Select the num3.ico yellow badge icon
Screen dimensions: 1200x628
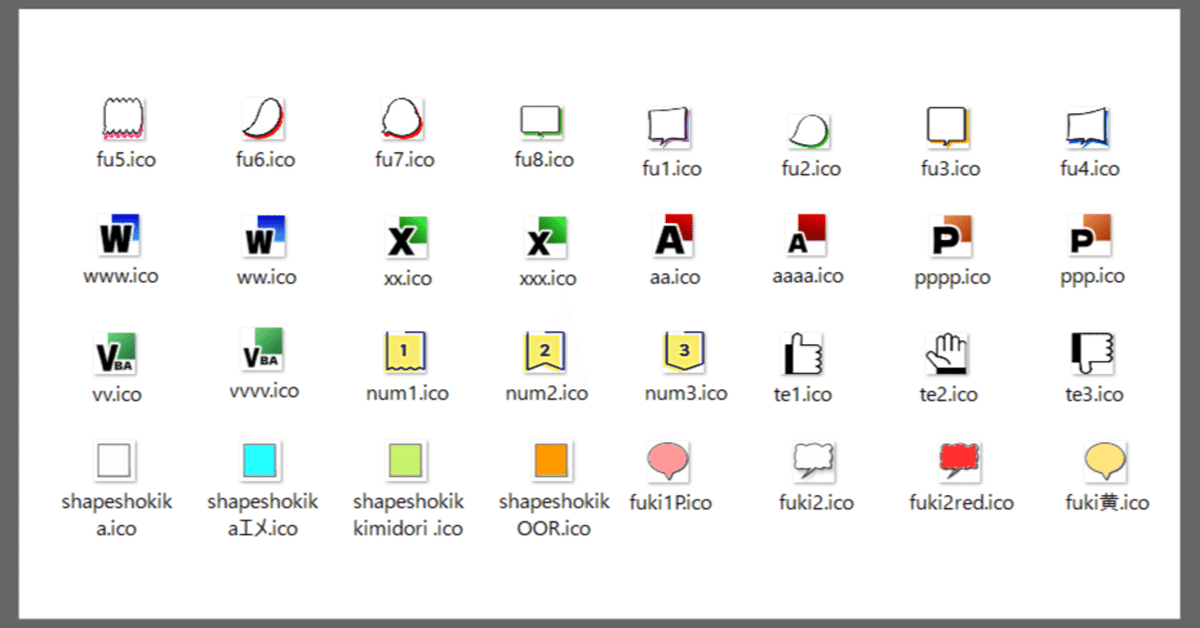tap(685, 352)
